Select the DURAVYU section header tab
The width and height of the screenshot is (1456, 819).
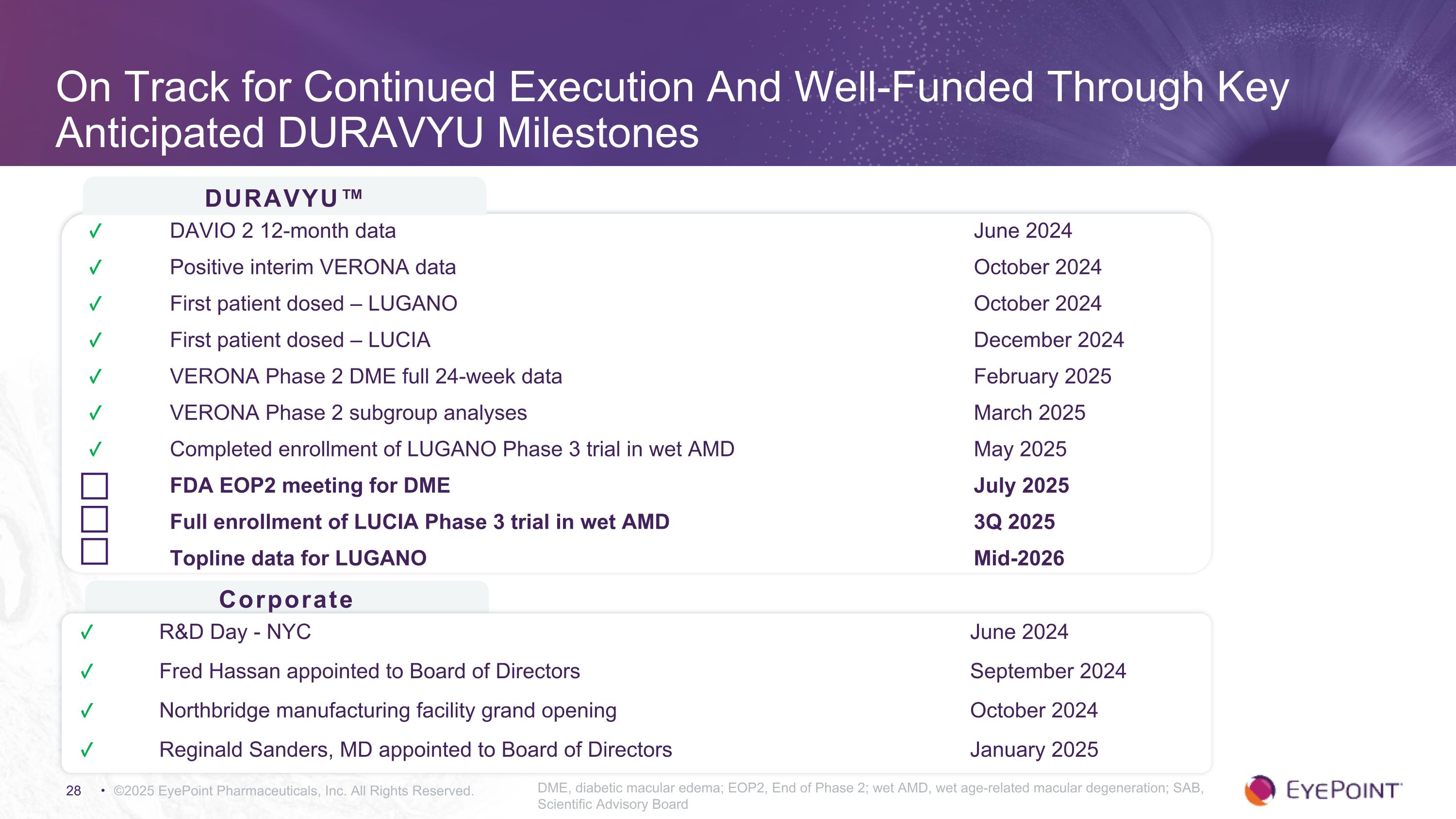tap(284, 198)
